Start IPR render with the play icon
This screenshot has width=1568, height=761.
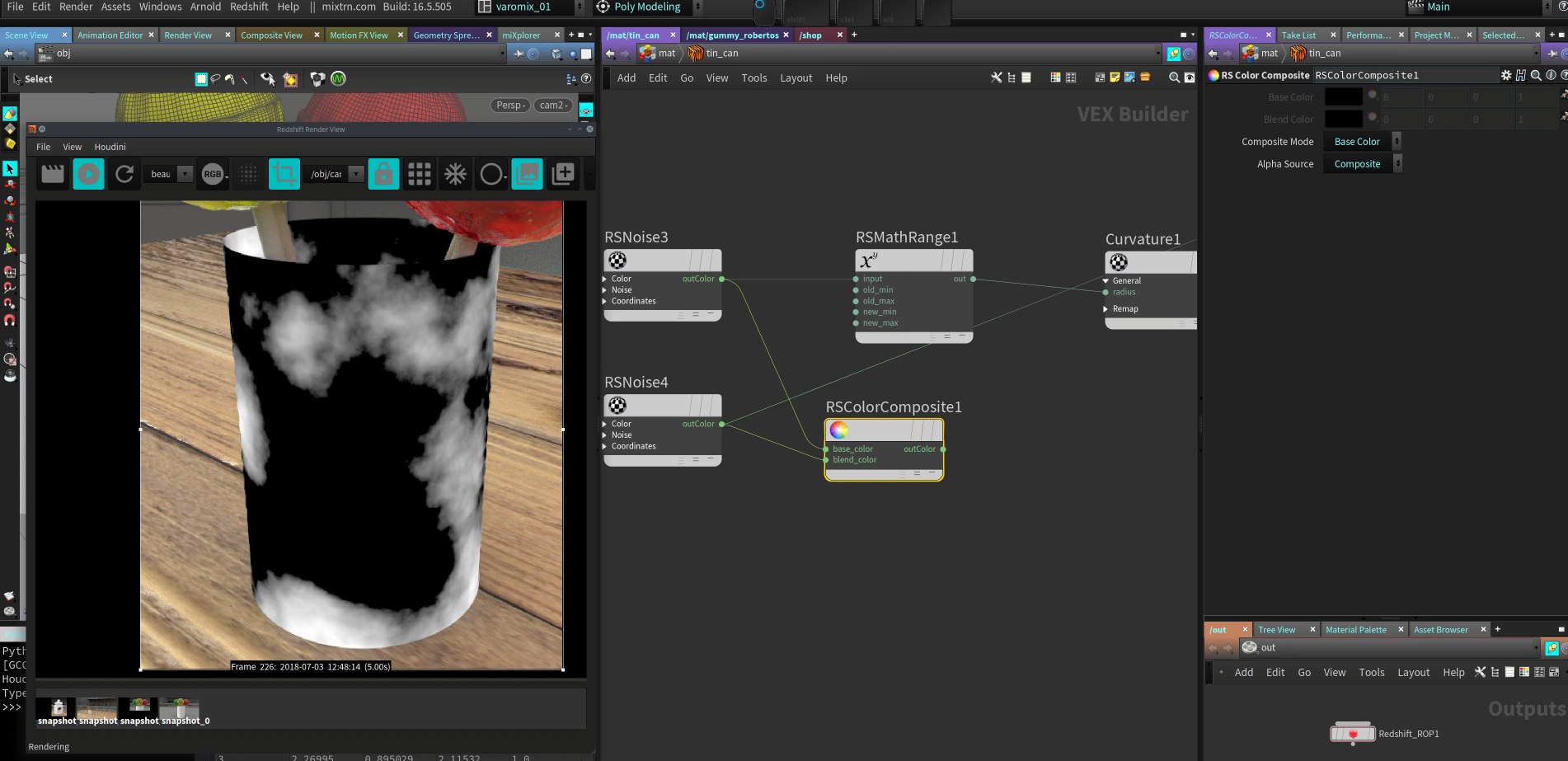(x=88, y=174)
